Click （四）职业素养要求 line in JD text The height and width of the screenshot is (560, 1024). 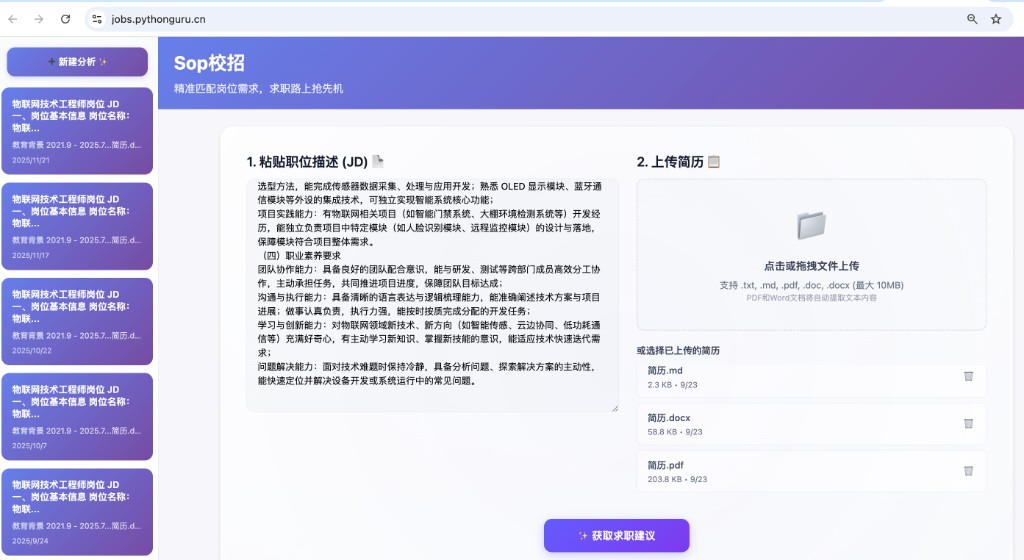(x=299, y=255)
